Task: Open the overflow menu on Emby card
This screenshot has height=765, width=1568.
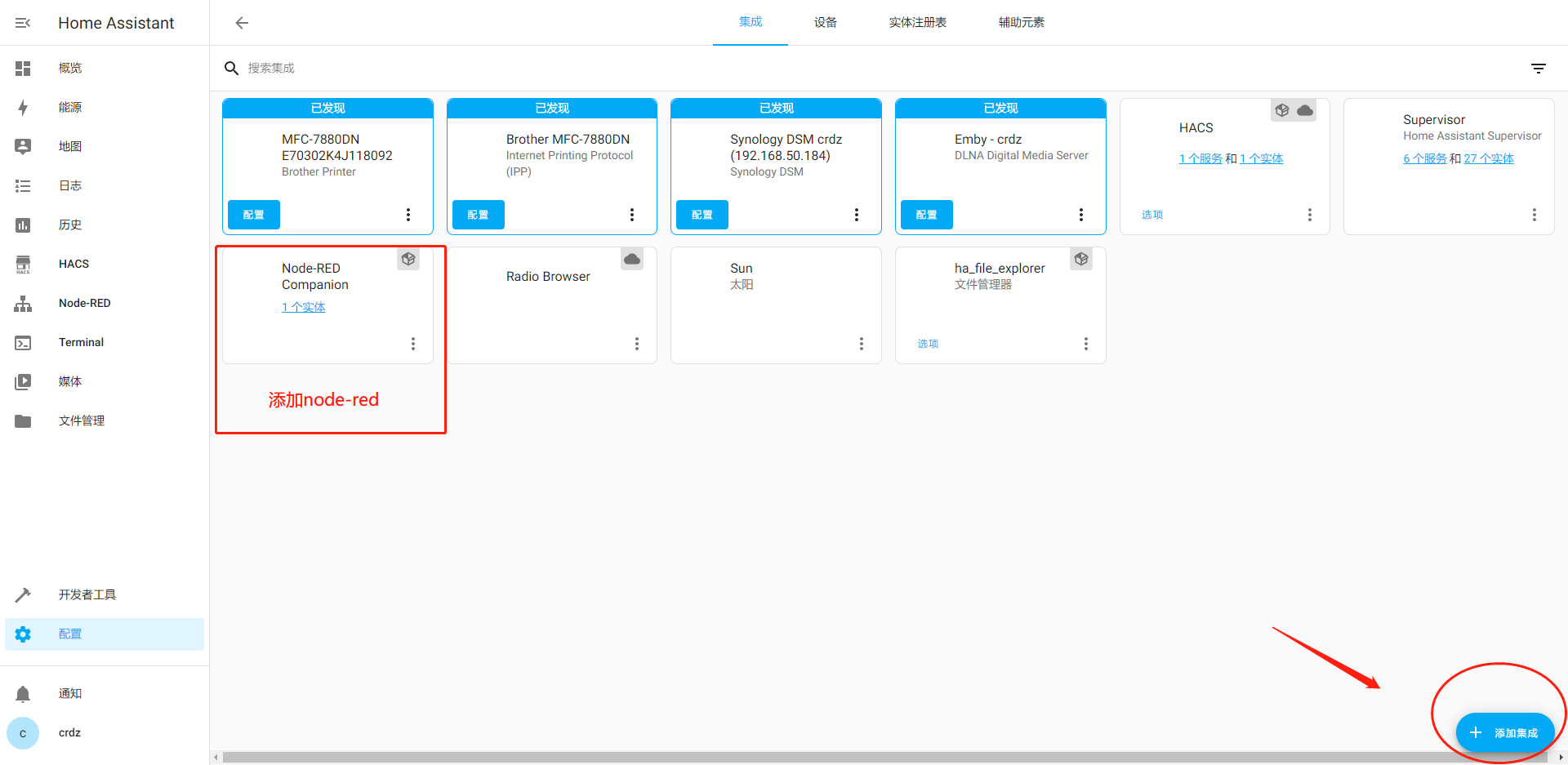Action: (x=1080, y=215)
